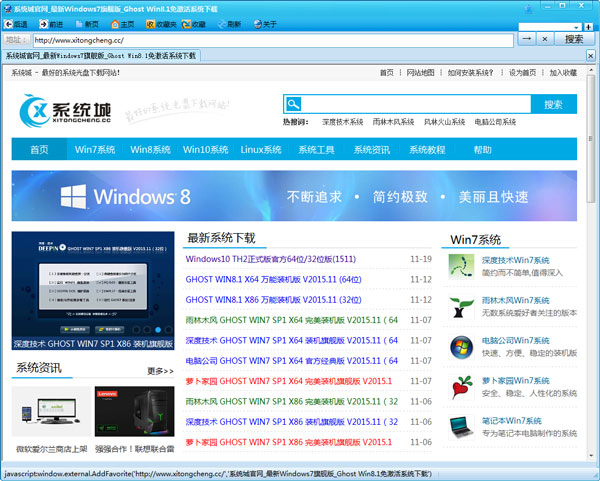Open the dropdown arrow of top-right combo box
This screenshot has height=481, width=600.
click(x=576, y=27)
